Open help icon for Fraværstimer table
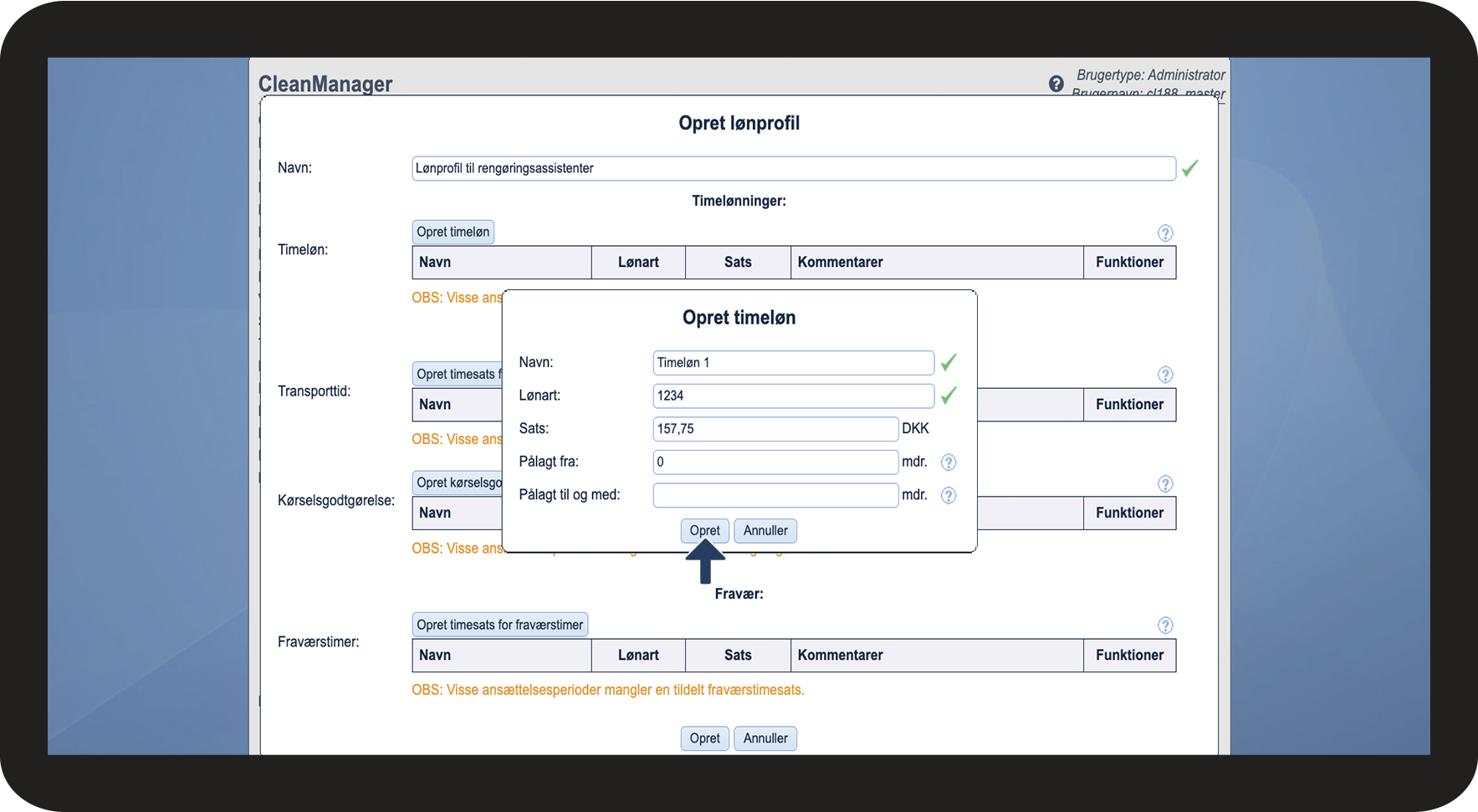The height and width of the screenshot is (812, 1478). tap(1164, 626)
